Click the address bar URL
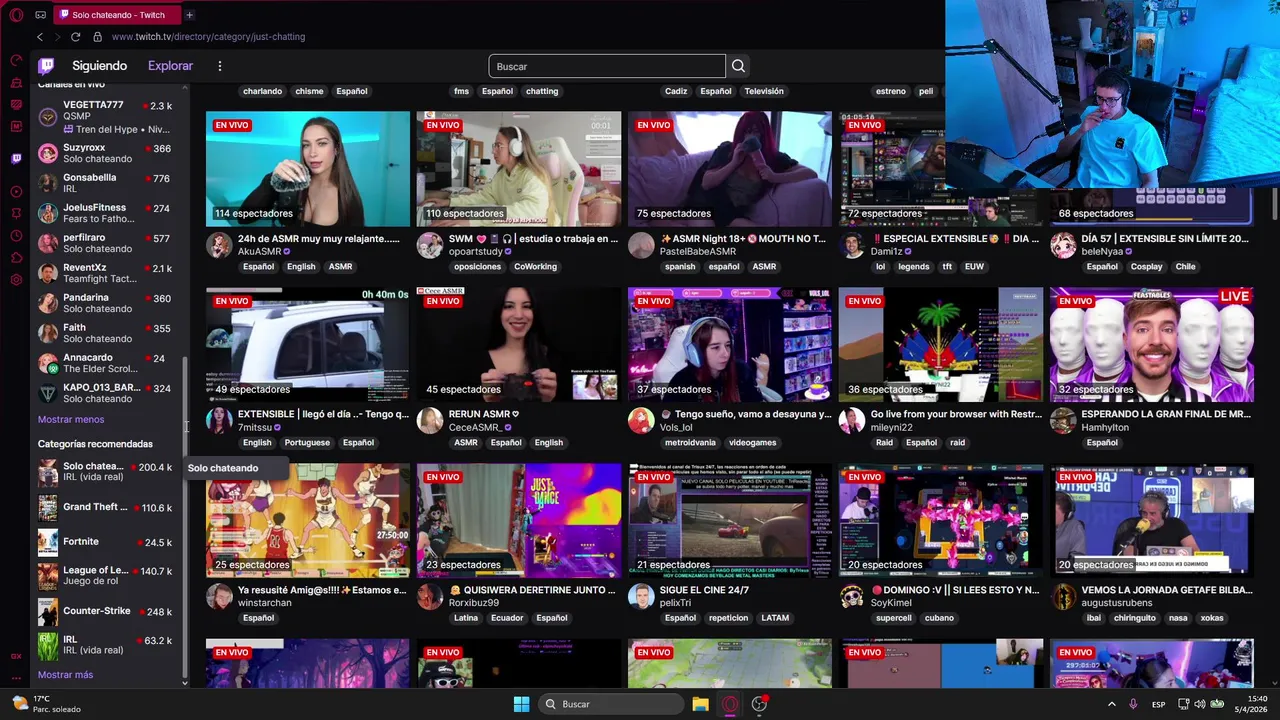This screenshot has height=720, width=1280. [208, 37]
